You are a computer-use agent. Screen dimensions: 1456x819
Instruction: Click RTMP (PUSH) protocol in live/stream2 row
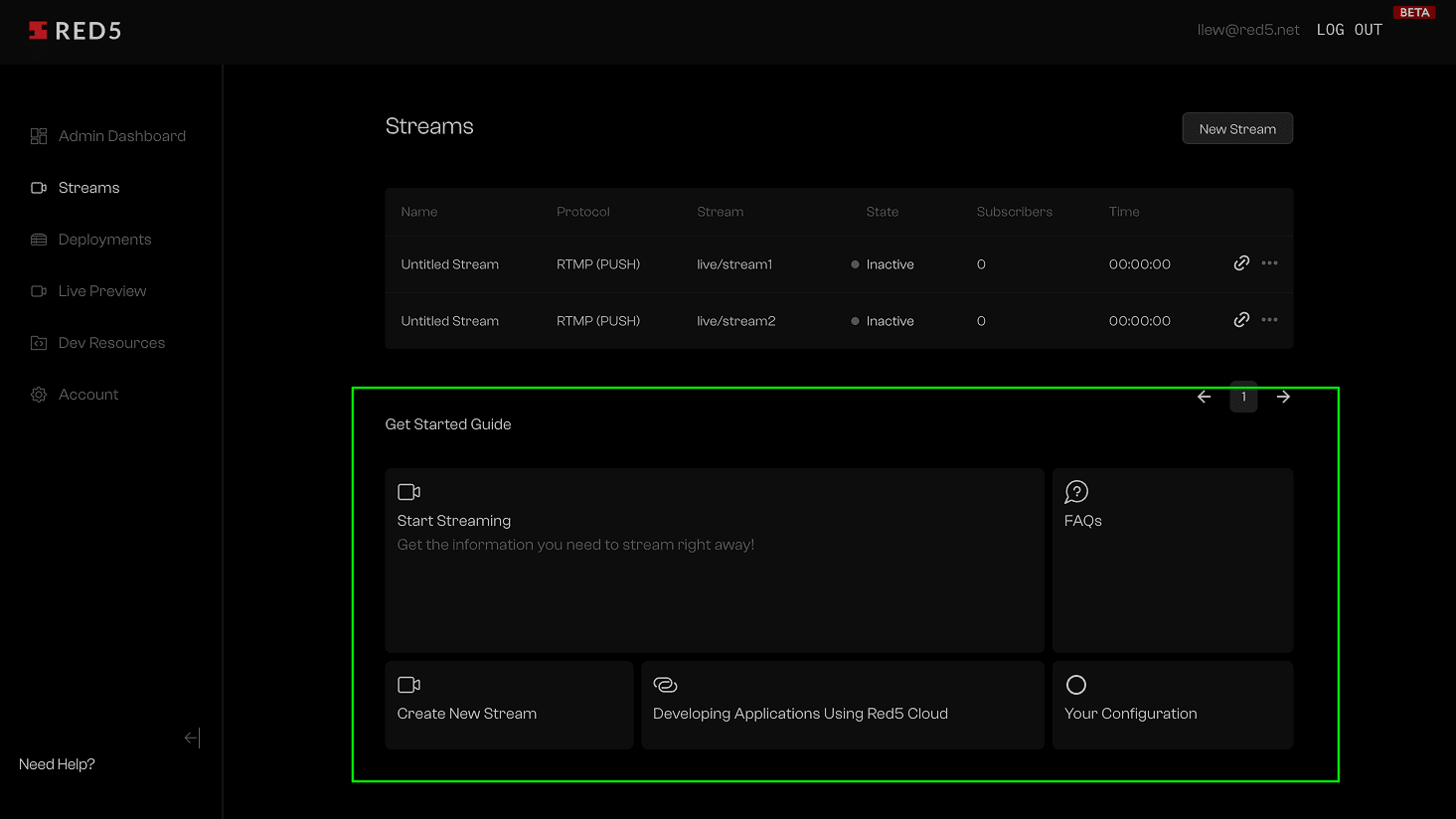point(598,321)
